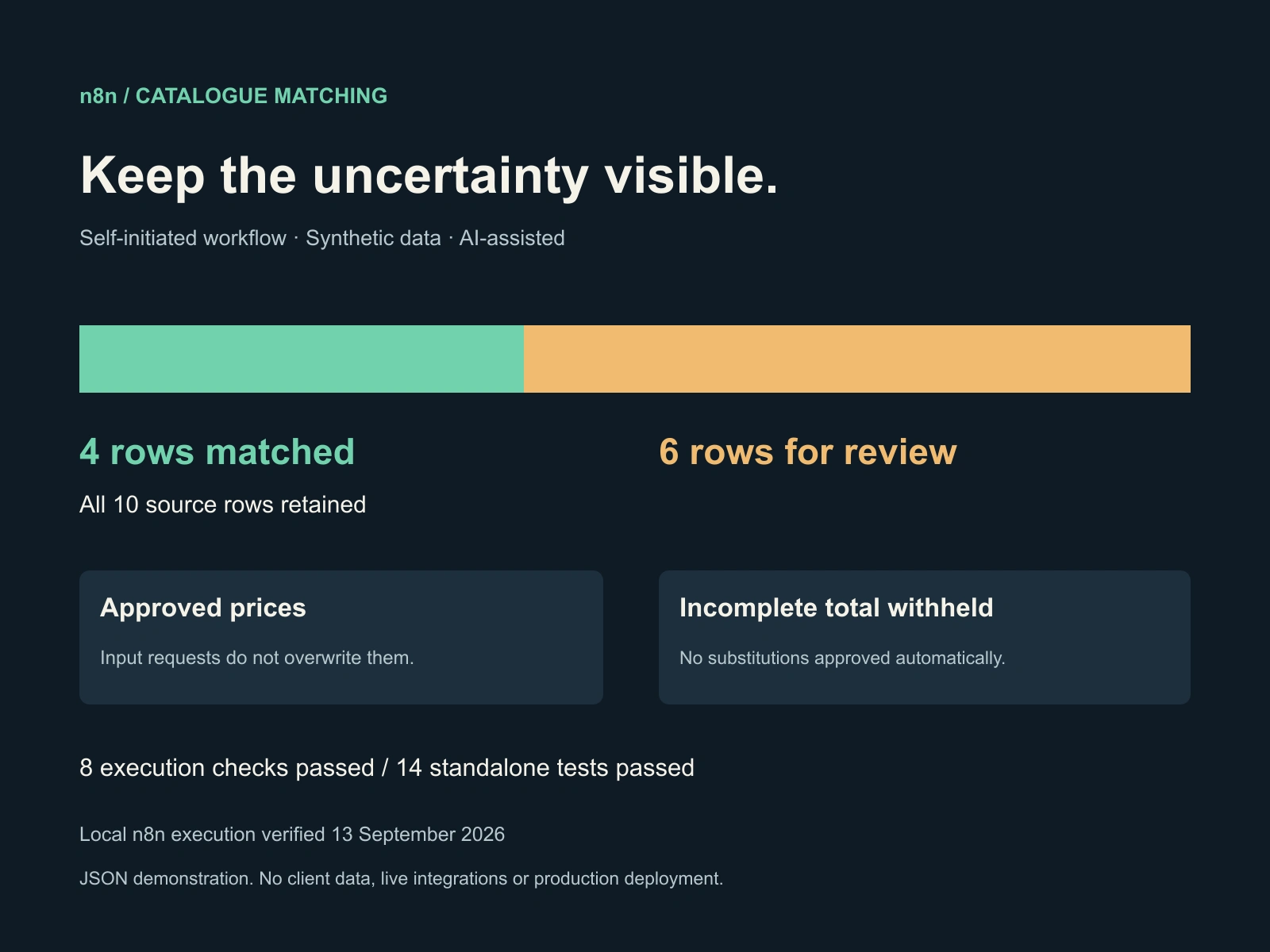Click the 'Local n8n execution verified' date line

[x=292, y=835]
